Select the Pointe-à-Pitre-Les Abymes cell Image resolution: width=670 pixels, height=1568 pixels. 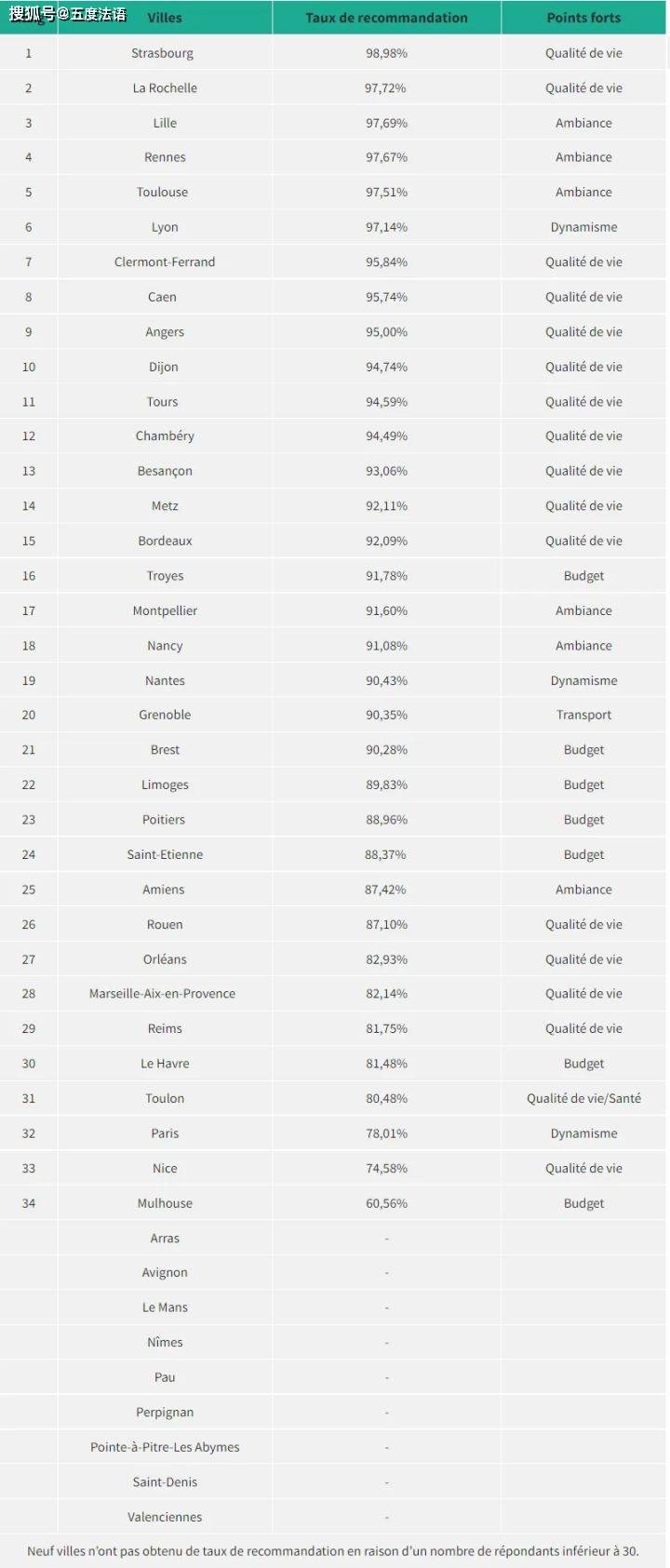[165, 1447]
